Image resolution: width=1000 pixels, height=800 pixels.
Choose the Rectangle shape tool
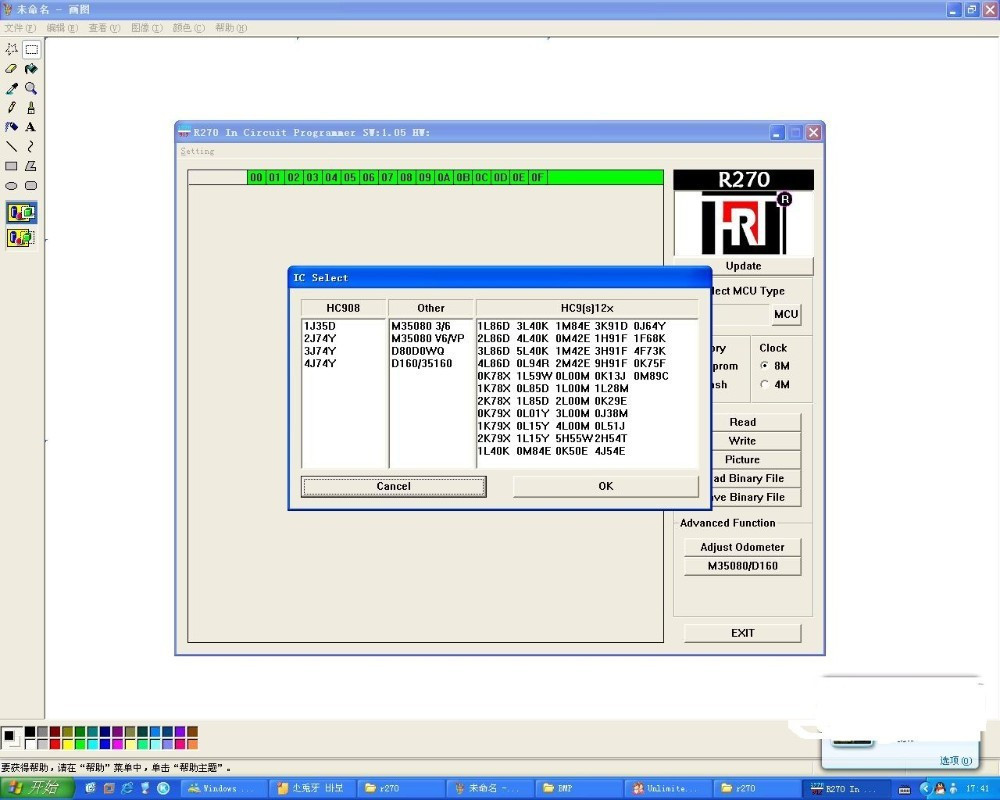coord(11,166)
